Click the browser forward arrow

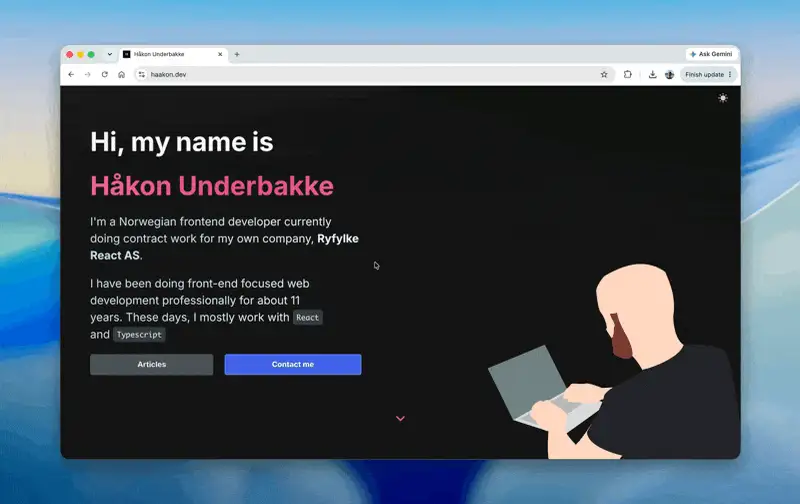click(88, 74)
